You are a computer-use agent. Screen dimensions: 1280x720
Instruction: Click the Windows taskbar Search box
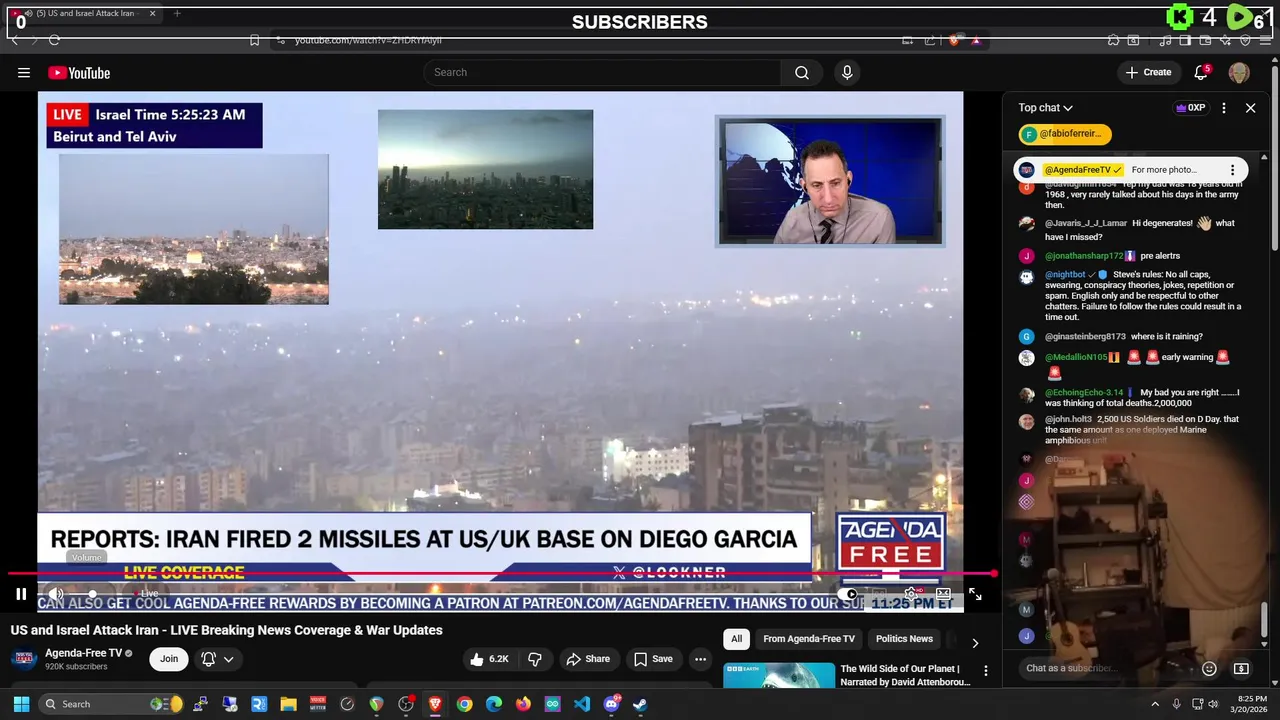(112, 704)
